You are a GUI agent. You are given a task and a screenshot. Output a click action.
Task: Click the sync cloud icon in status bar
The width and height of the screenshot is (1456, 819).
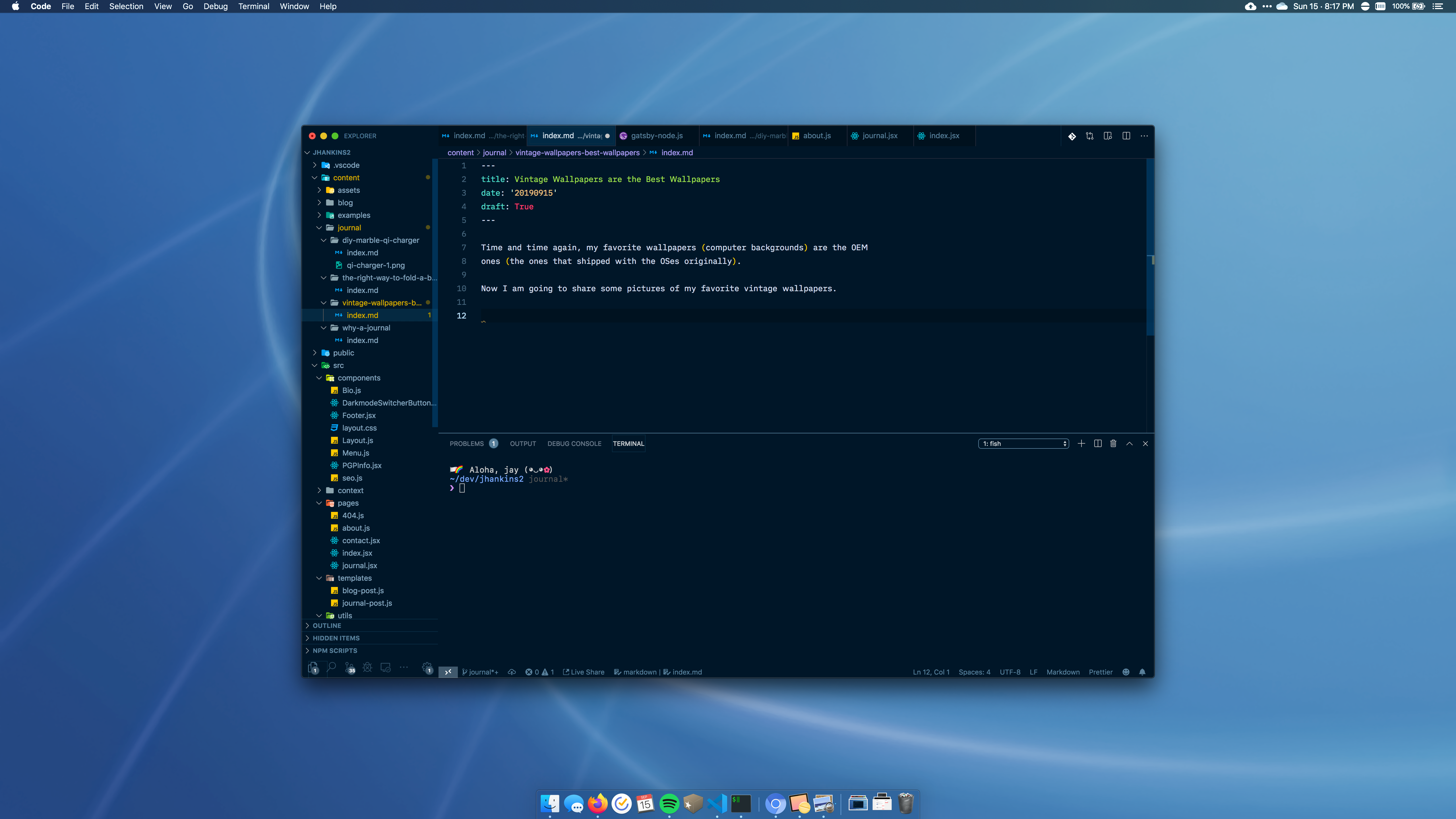point(512,672)
